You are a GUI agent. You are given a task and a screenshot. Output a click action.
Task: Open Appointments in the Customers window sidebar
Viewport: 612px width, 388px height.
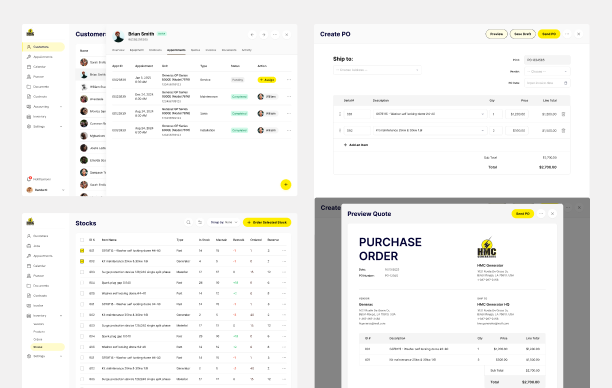click(43, 57)
